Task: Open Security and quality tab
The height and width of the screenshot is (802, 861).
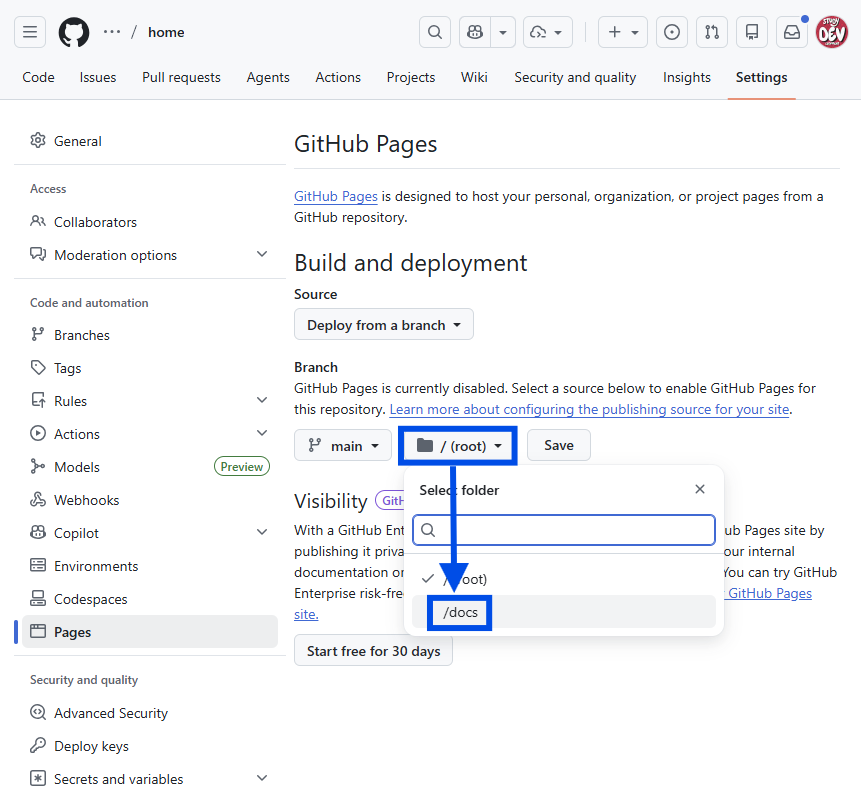Action: click(575, 77)
